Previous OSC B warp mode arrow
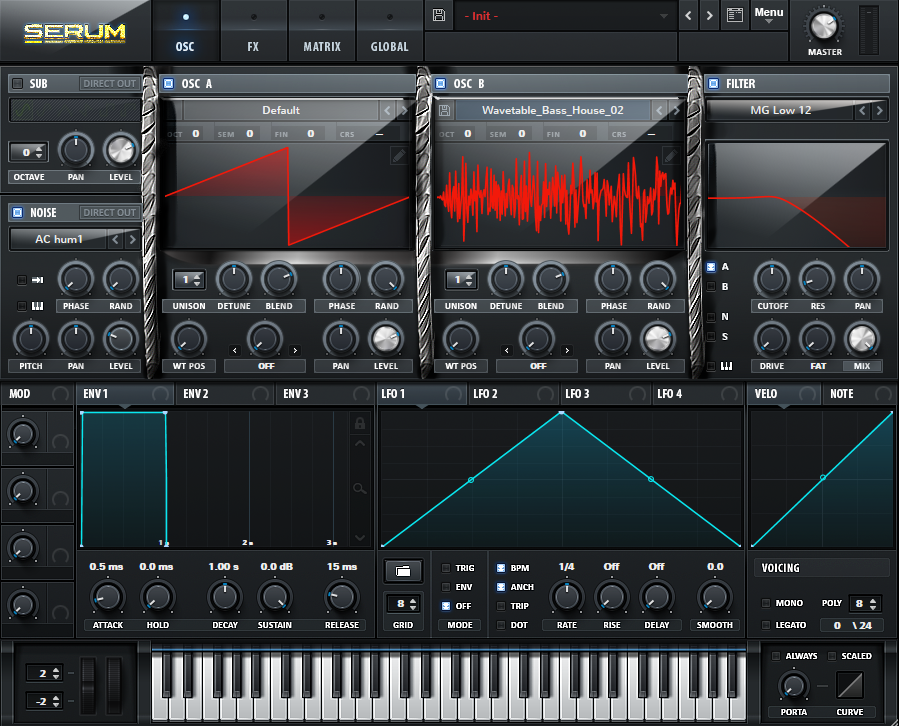 pyautogui.click(x=506, y=350)
